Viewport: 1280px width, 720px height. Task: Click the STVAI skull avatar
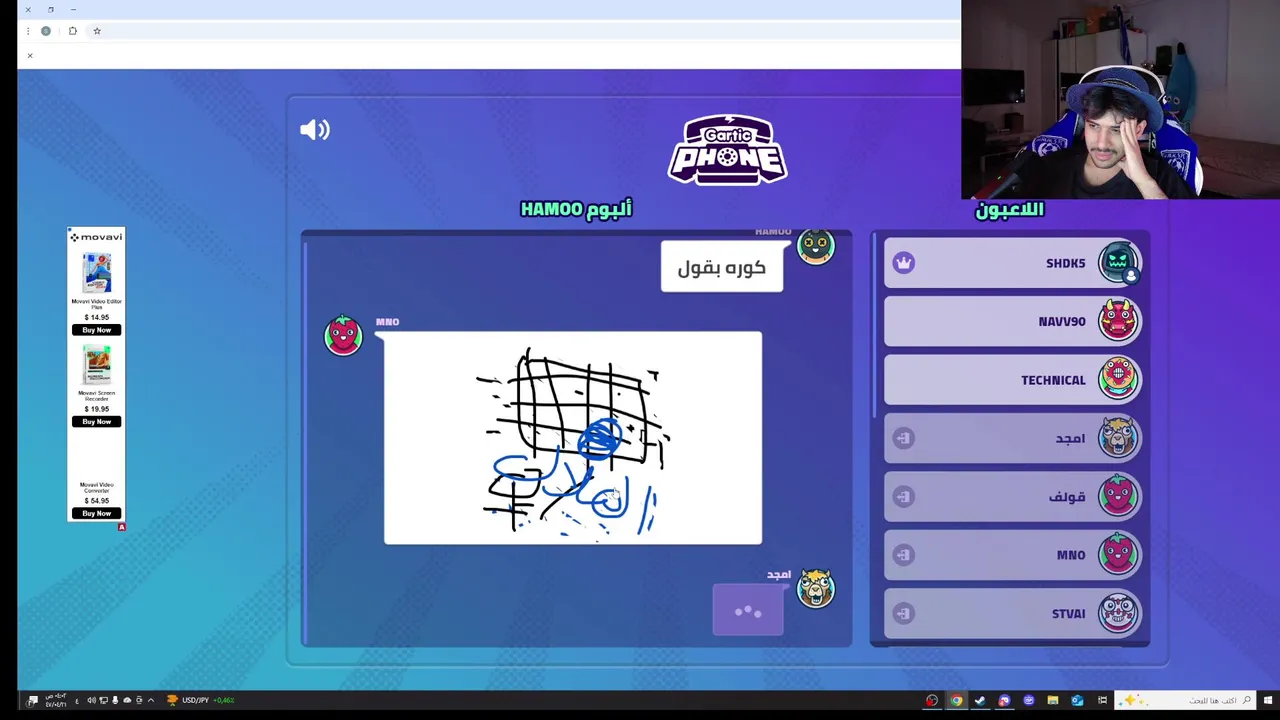[x=1118, y=613]
